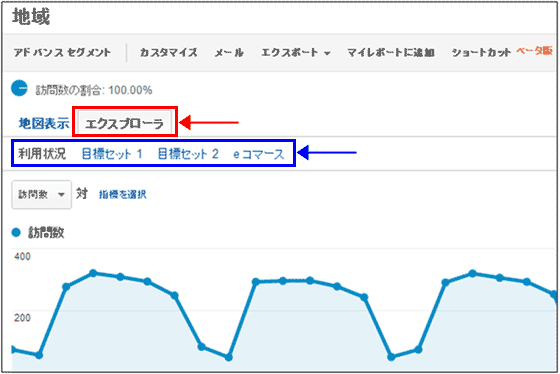Click the 訪問数の割合: 100.00% text
The width and height of the screenshot is (560, 374).
point(94,90)
